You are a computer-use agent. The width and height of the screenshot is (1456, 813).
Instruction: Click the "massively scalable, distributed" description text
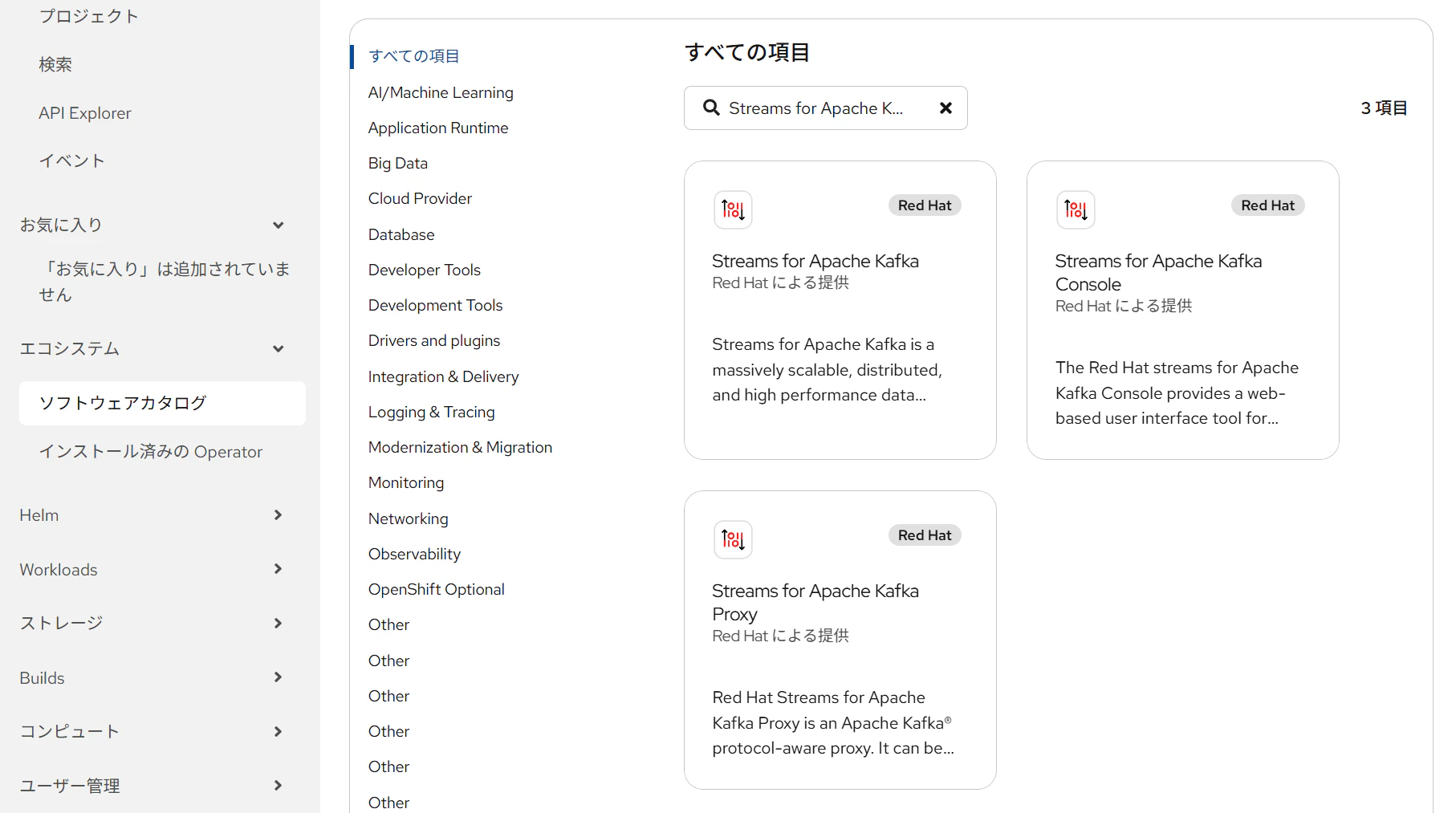[827, 370]
